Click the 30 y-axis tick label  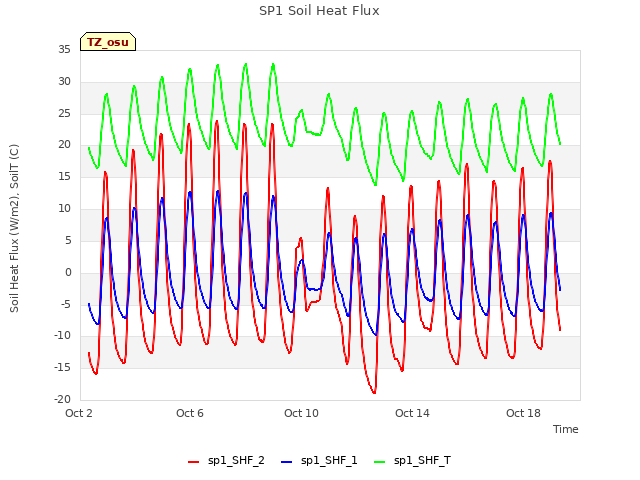64,81
